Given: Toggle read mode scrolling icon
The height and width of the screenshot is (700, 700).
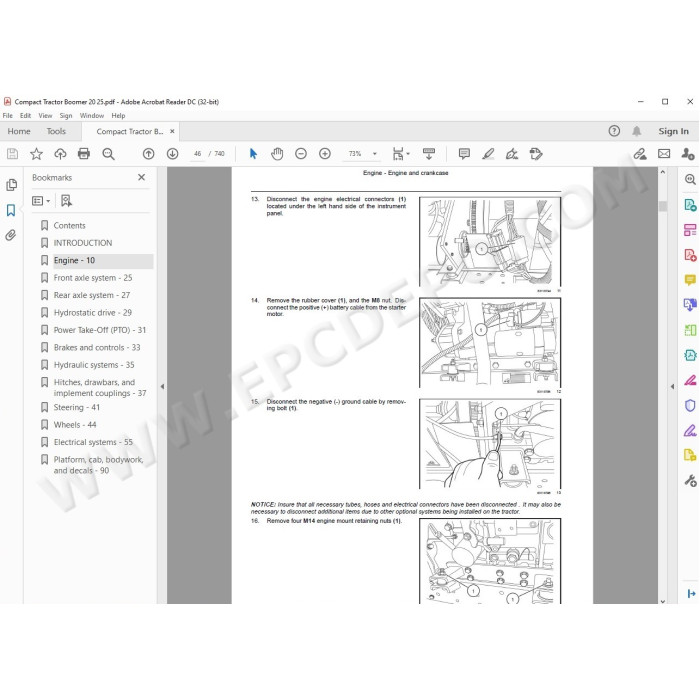Looking at the screenshot, I should (x=429, y=154).
